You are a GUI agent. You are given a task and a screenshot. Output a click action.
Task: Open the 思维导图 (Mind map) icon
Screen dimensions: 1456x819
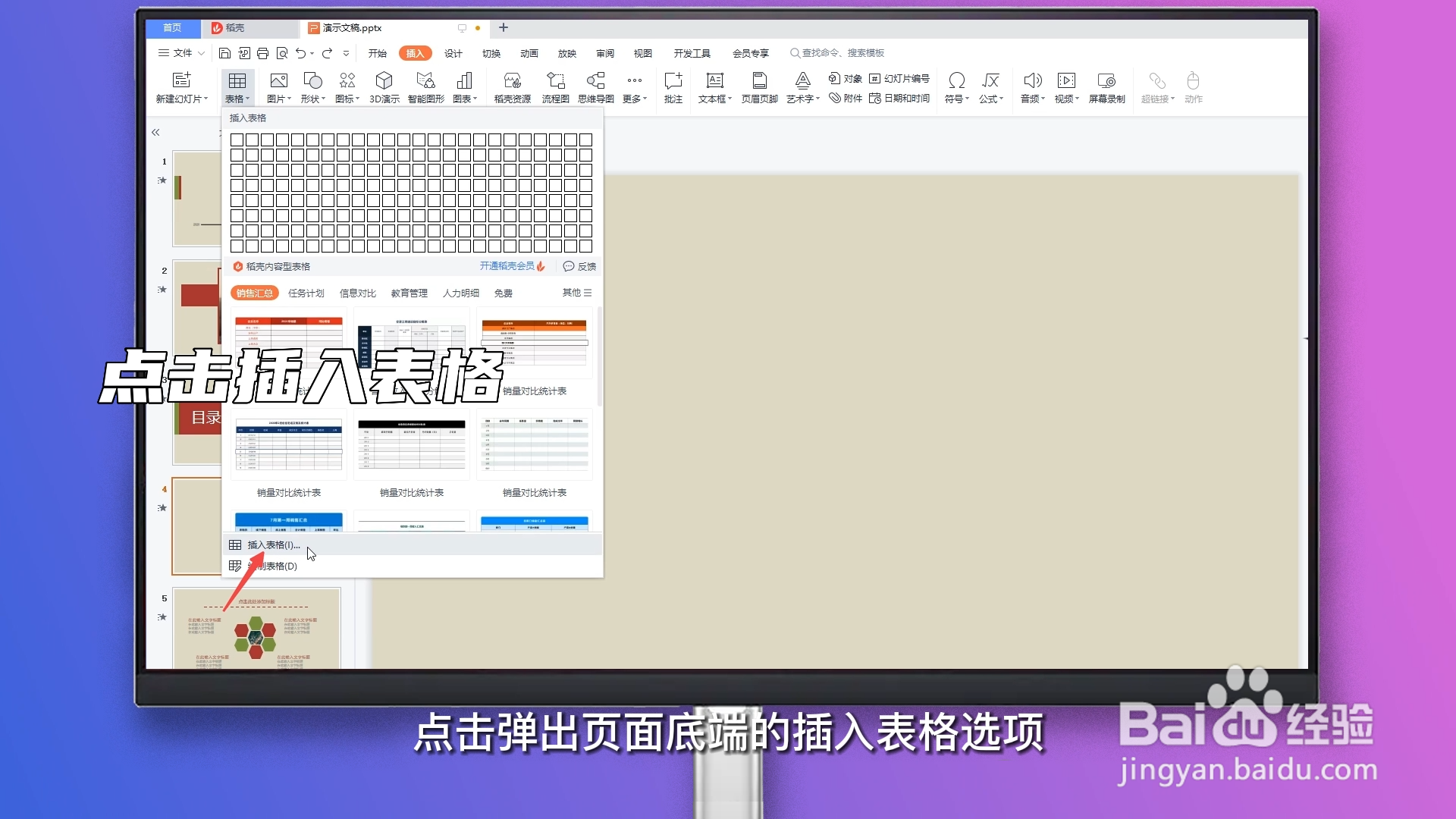pos(596,81)
